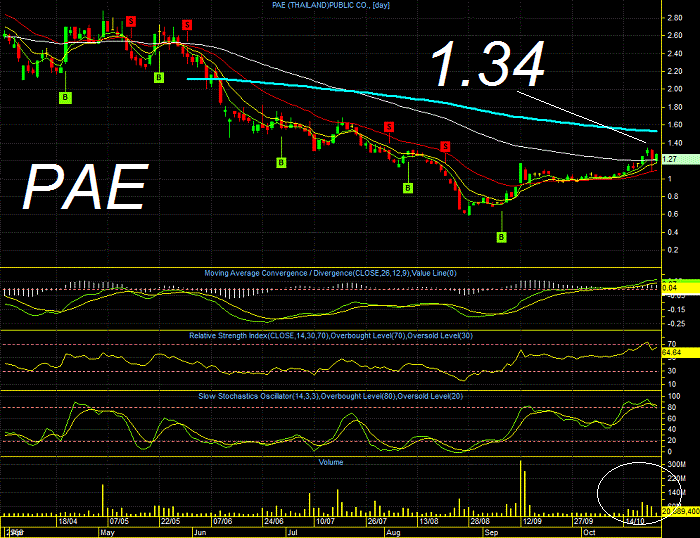The height and width of the screenshot is (538, 700).
Task: Select the 1.60 price axis label
Action: (x=675, y=125)
